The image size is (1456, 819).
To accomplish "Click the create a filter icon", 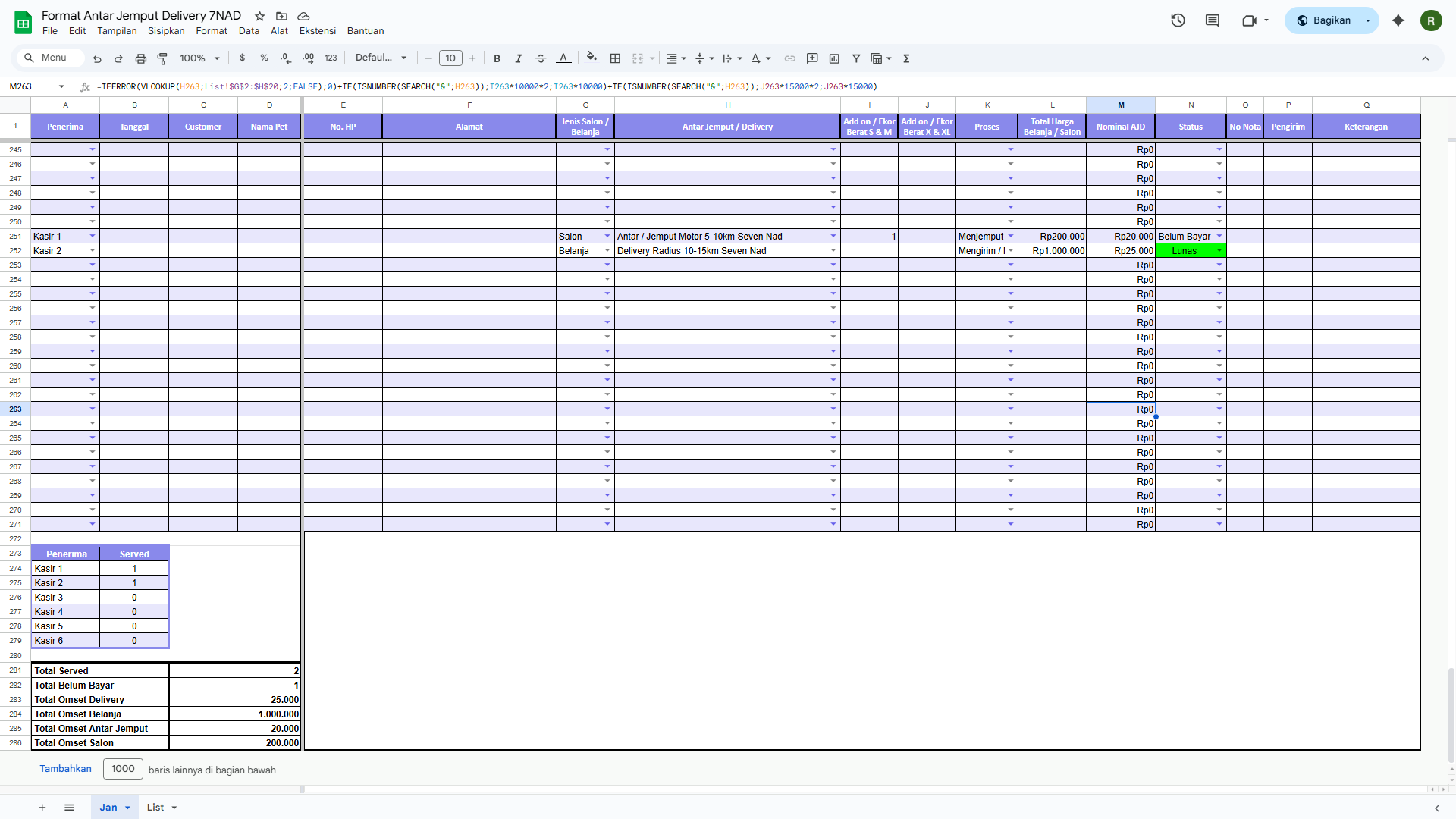I will tap(856, 58).
